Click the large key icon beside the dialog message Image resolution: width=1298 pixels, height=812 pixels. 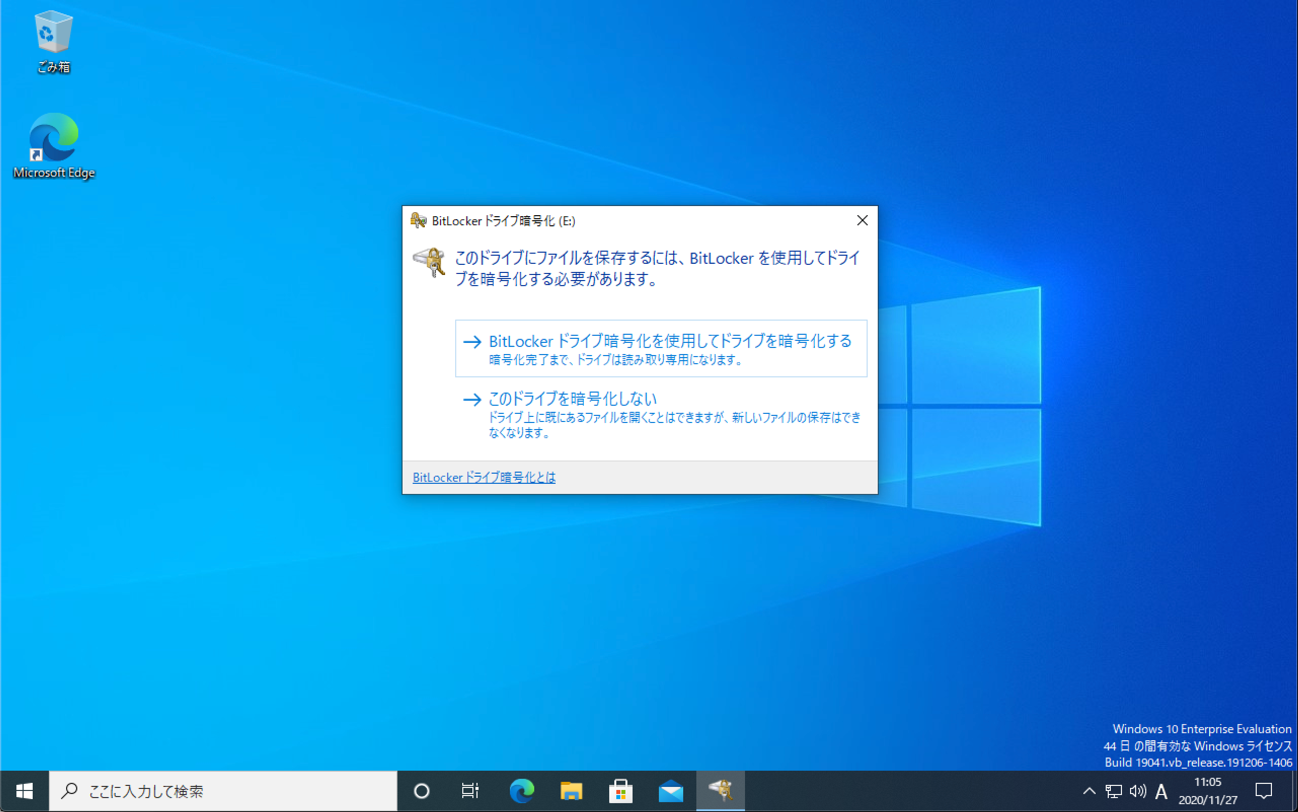(430, 262)
